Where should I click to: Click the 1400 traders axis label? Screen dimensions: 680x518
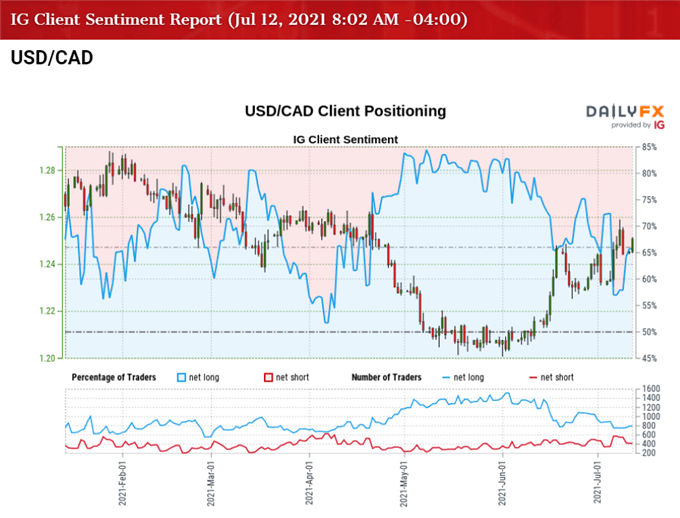(x=651, y=398)
